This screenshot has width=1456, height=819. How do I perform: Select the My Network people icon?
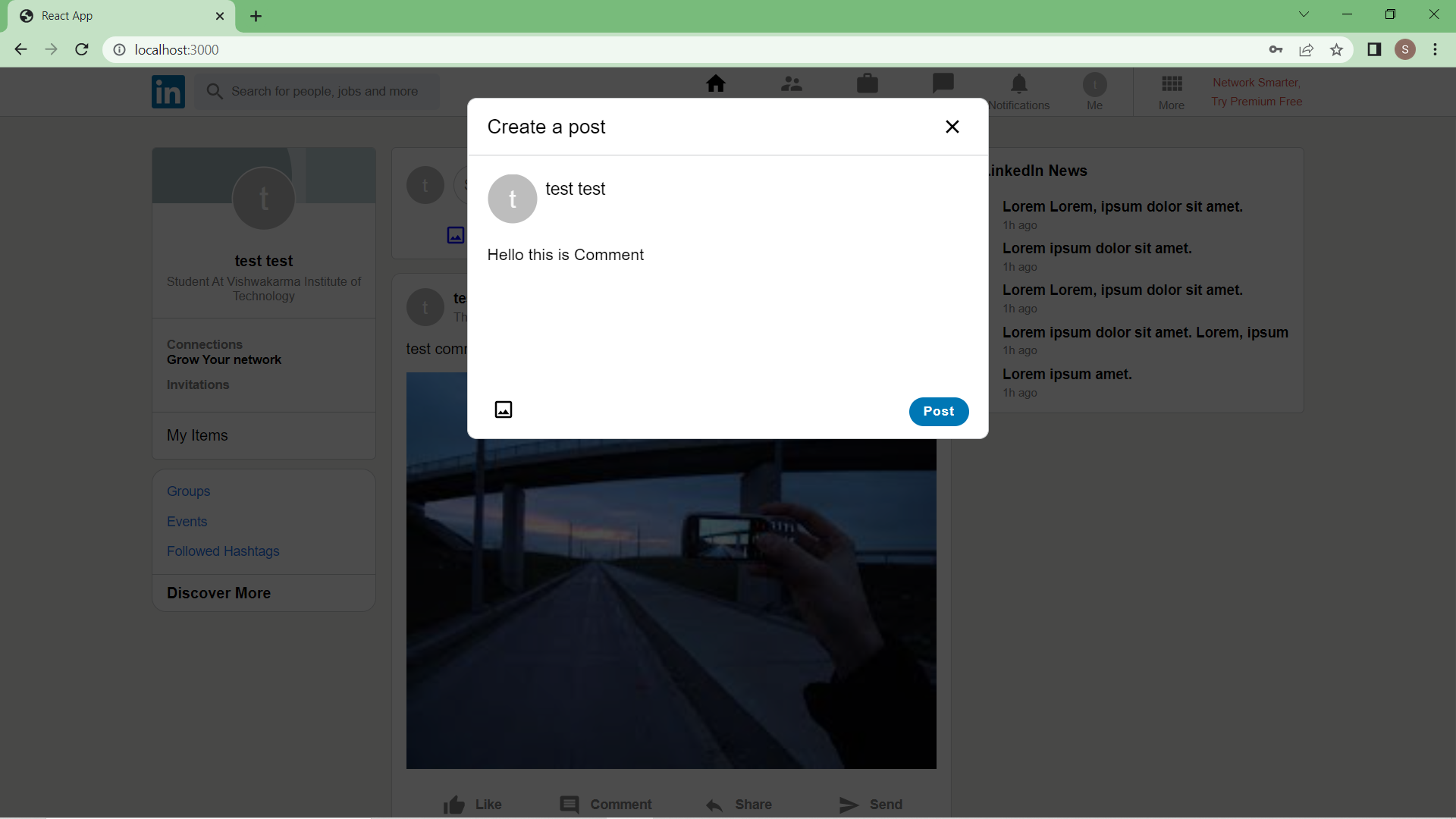792,83
